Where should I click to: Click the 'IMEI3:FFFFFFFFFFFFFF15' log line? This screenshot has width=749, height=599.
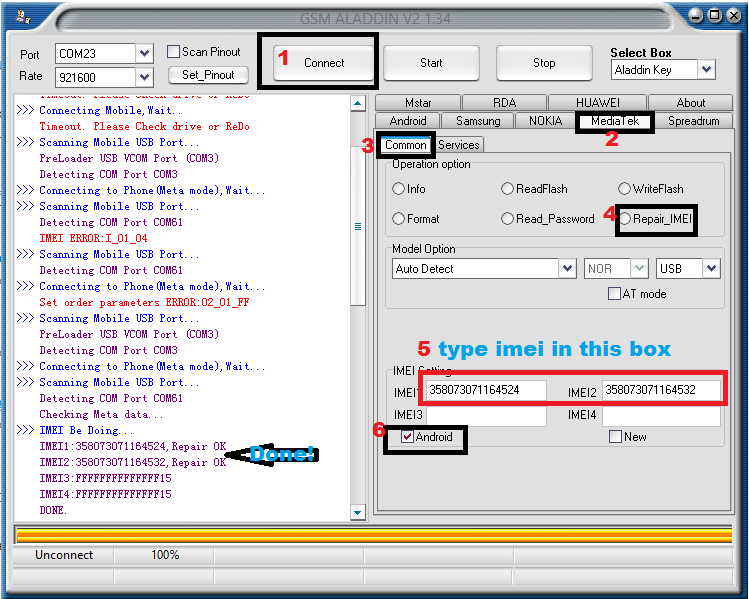(105, 478)
